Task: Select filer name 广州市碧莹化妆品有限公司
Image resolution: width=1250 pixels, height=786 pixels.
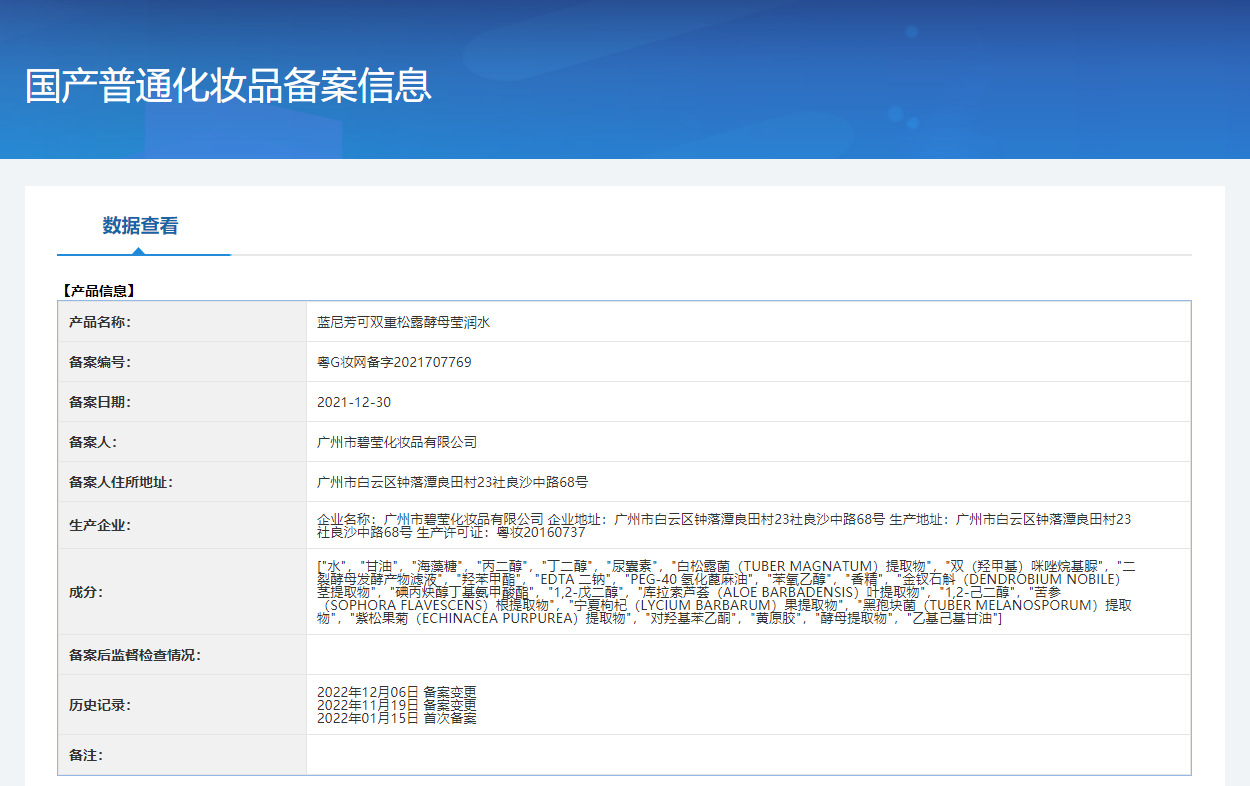Action: (x=397, y=442)
